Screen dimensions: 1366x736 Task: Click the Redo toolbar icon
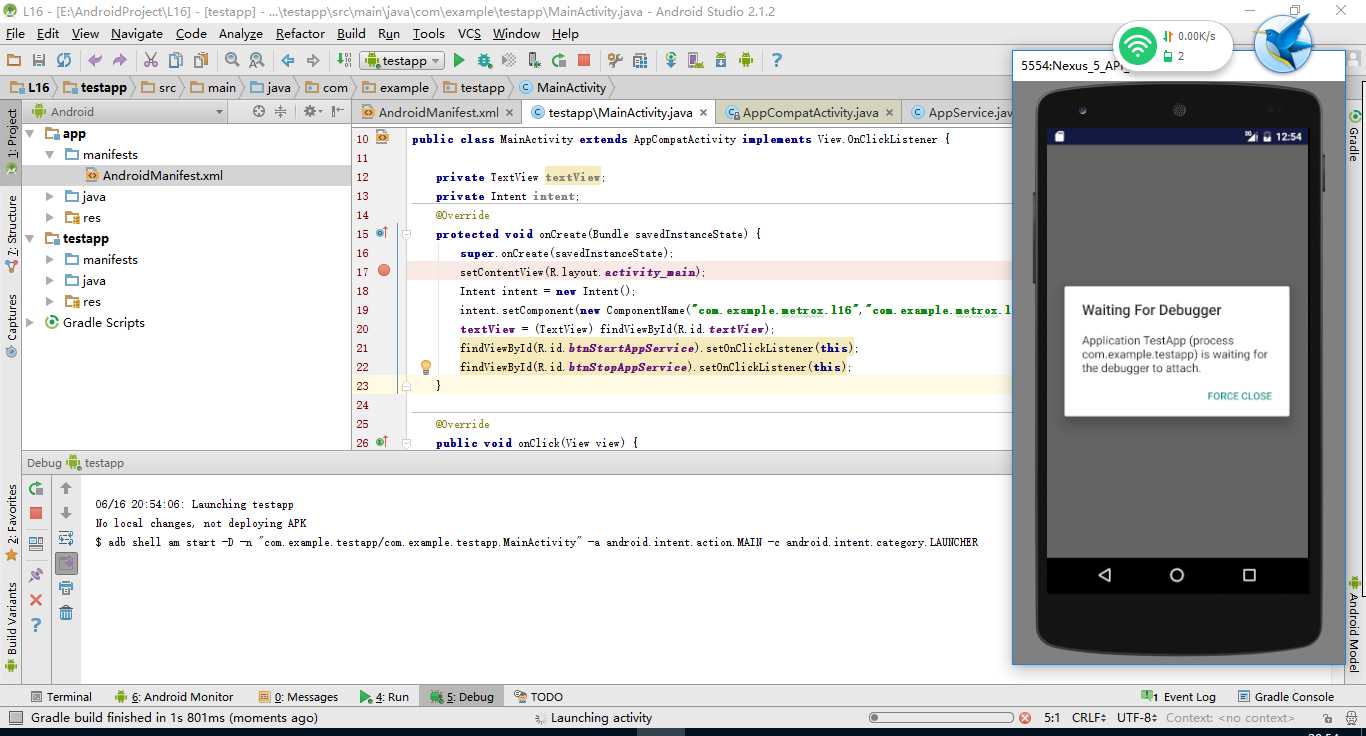[x=120, y=60]
